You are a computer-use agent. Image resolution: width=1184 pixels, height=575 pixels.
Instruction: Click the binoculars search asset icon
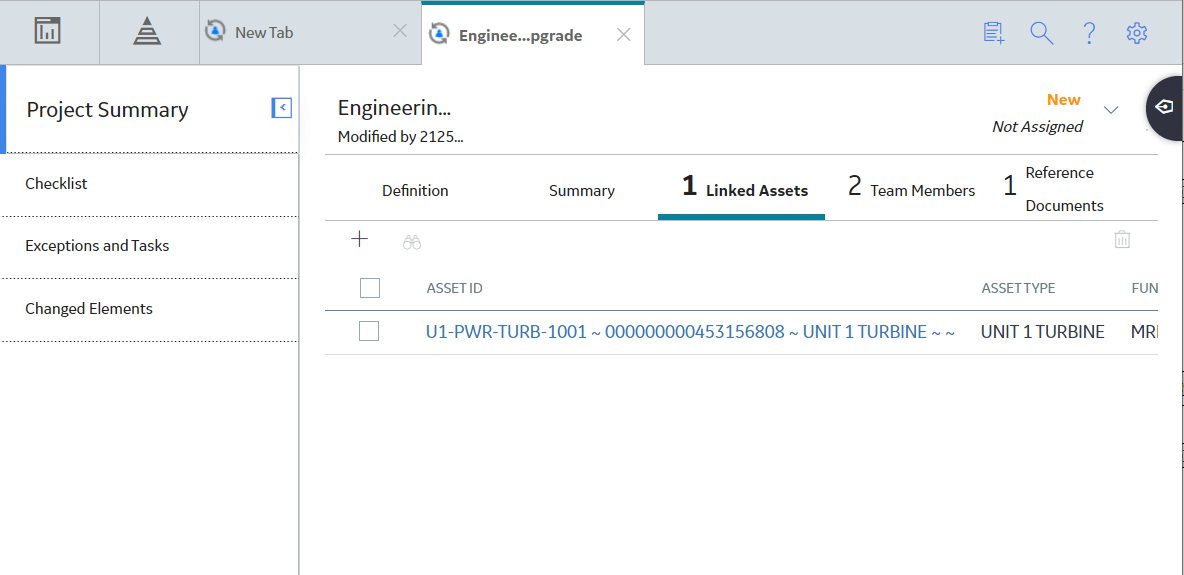pyautogui.click(x=412, y=243)
